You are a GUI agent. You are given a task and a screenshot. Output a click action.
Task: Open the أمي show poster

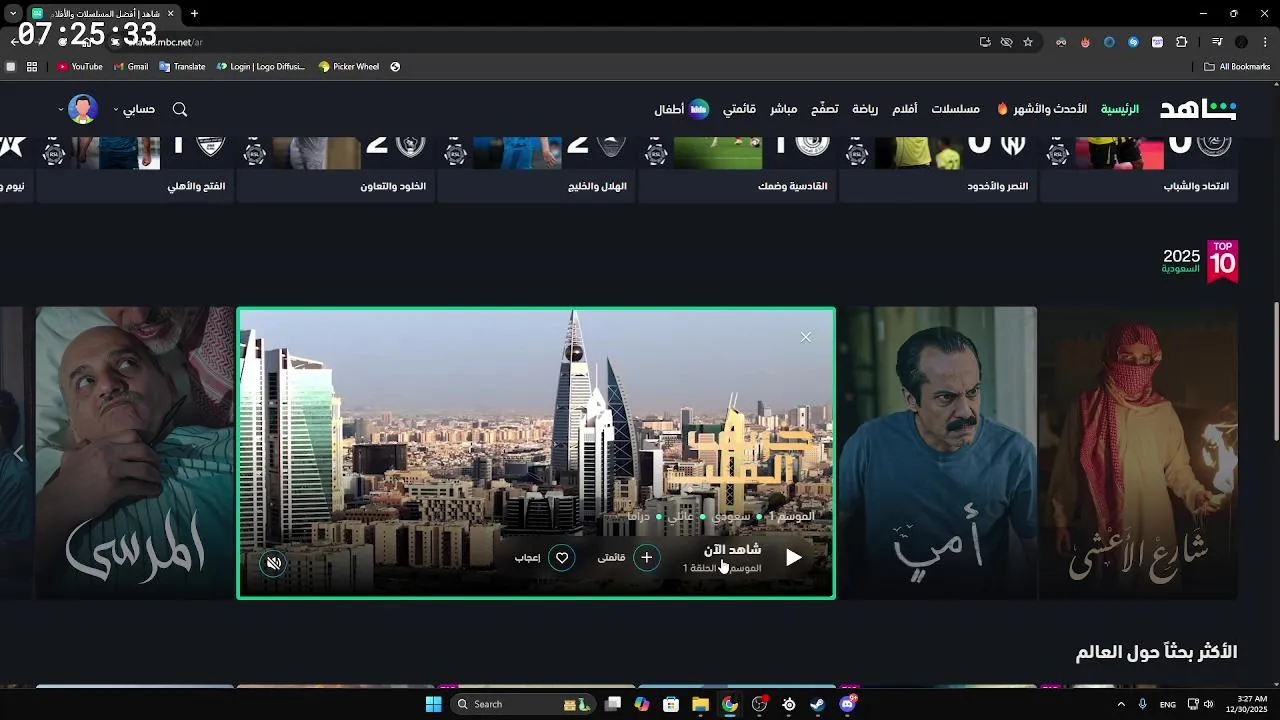click(937, 453)
